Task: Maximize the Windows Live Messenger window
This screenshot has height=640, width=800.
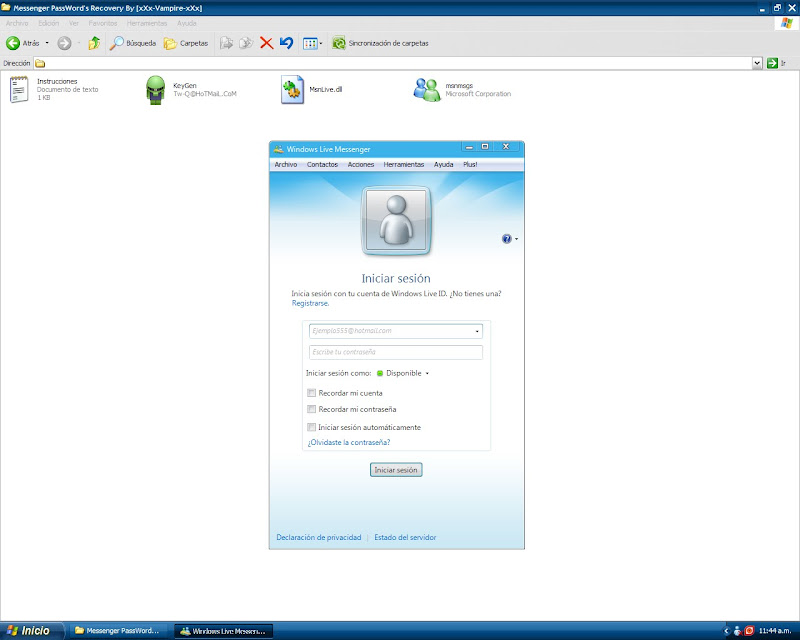Action: [x=485, y=147]
